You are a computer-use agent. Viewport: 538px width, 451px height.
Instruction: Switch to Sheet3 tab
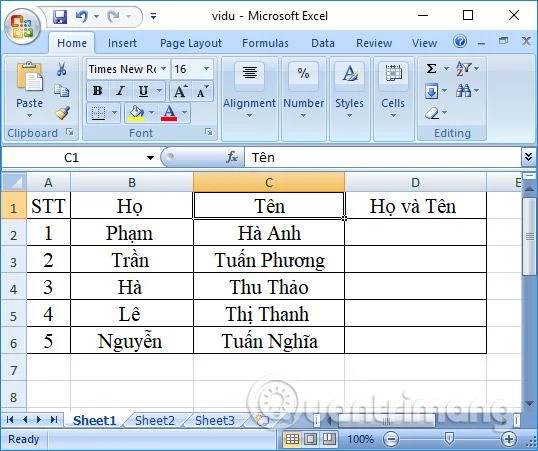pyautogui.click(x=215, y=420)
